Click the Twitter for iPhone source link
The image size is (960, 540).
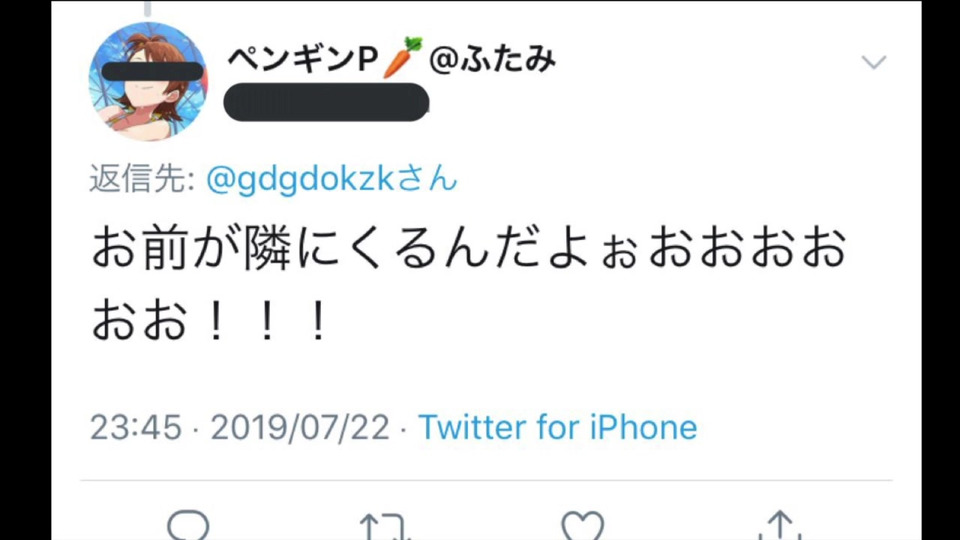pyautogui.click(x=558, y=427)
